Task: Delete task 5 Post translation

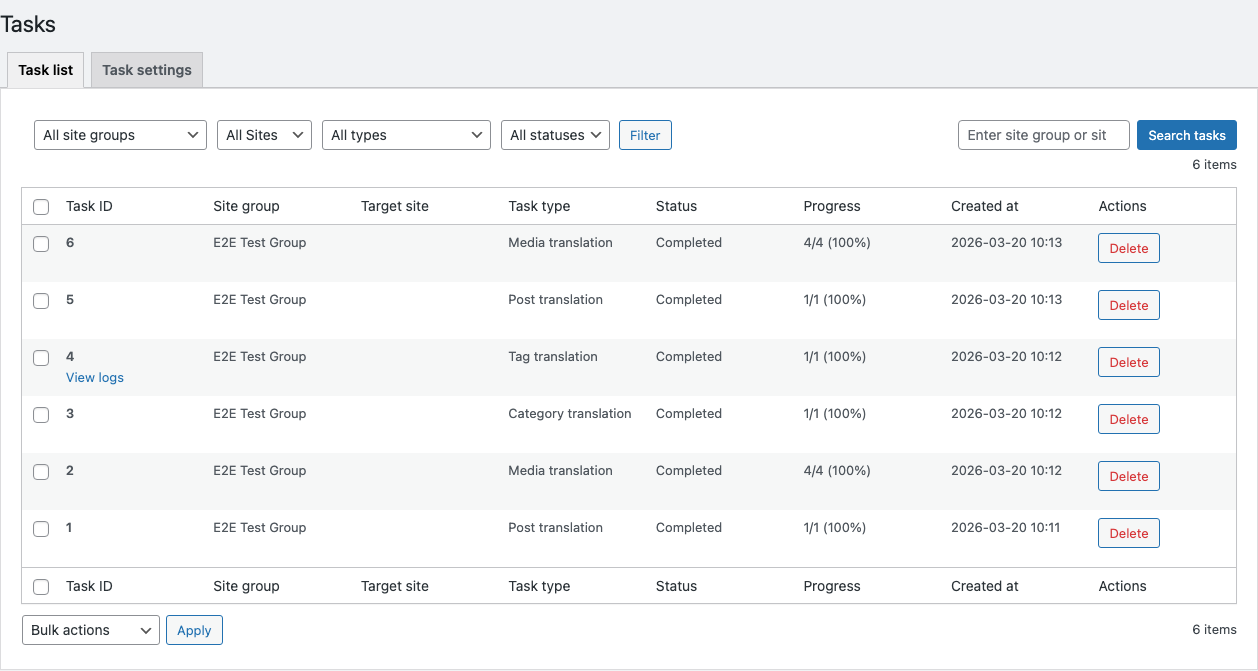Action: point(1129,305)
